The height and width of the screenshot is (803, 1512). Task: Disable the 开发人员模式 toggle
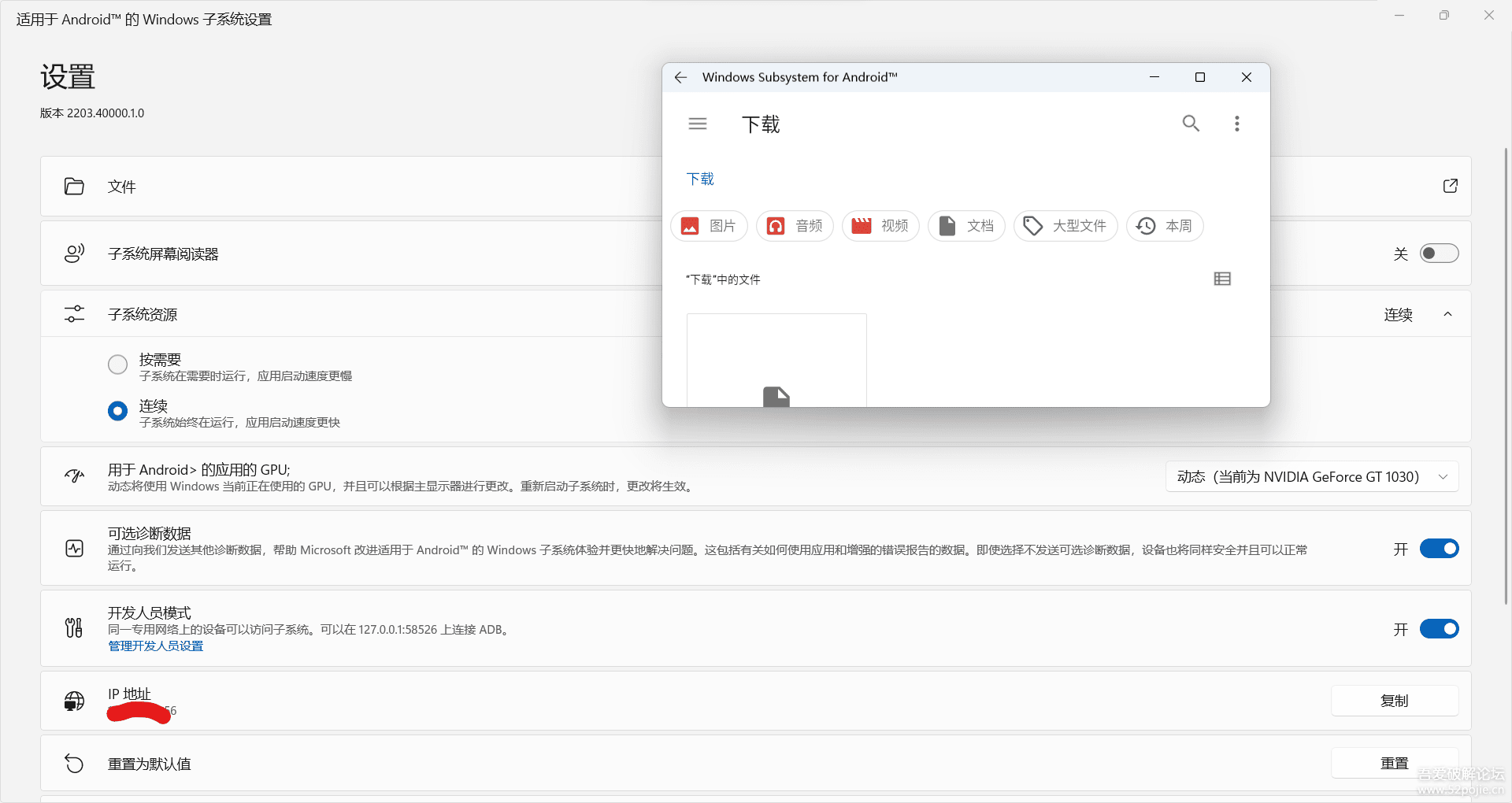pos(1439,629)
